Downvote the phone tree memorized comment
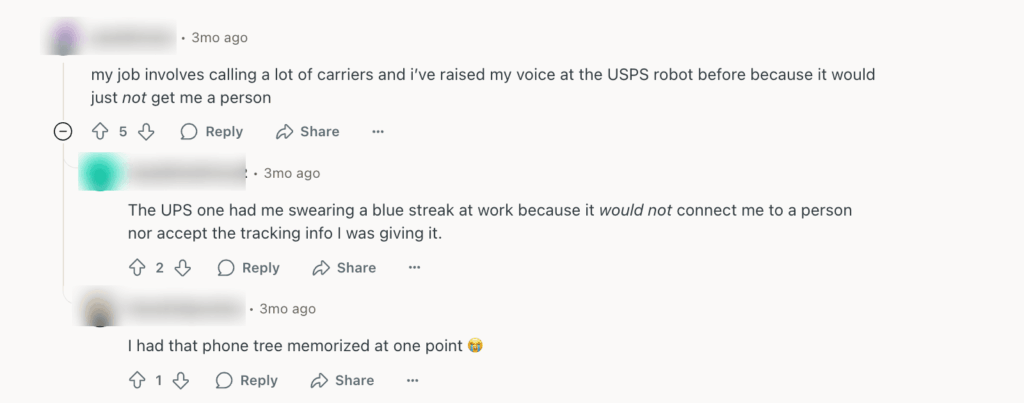 pyautogui.click(x=181, y=380)
